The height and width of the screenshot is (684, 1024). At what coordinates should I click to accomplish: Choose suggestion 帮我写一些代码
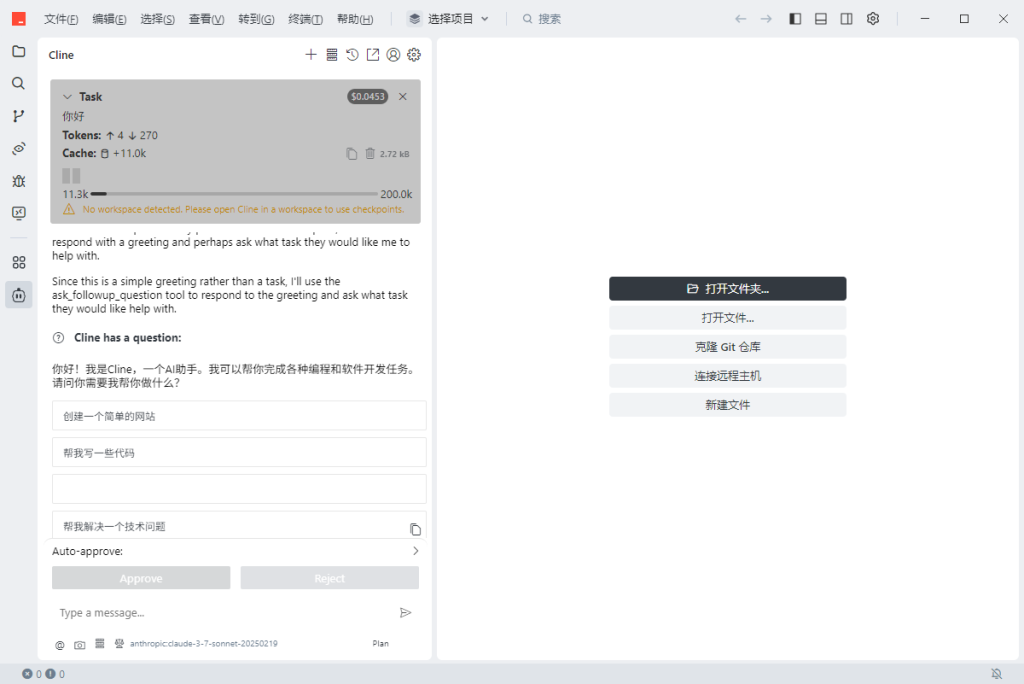(239, 452)
